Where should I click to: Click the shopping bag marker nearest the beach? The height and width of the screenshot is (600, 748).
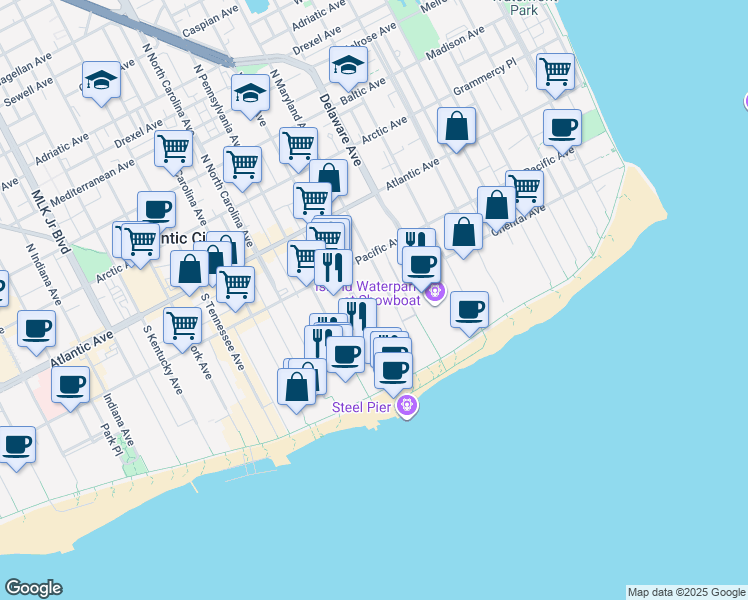coord(297,387)
